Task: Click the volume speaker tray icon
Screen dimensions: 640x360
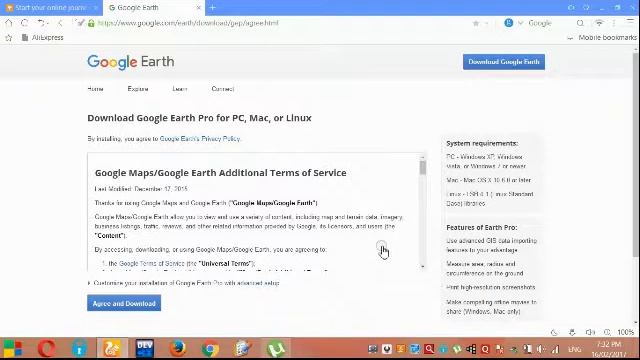Action: click(x=541, y=349)
